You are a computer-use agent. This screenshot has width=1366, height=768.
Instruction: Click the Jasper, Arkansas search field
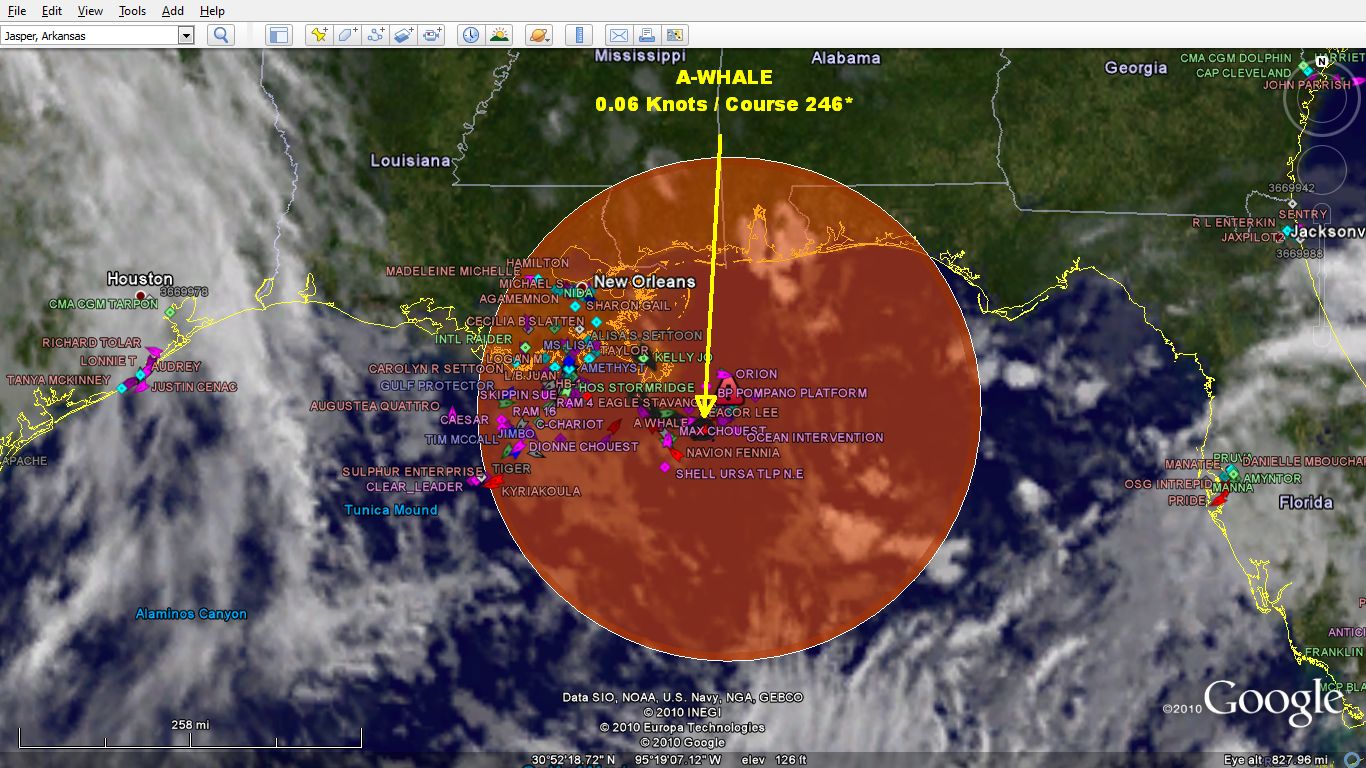point(89,35)
